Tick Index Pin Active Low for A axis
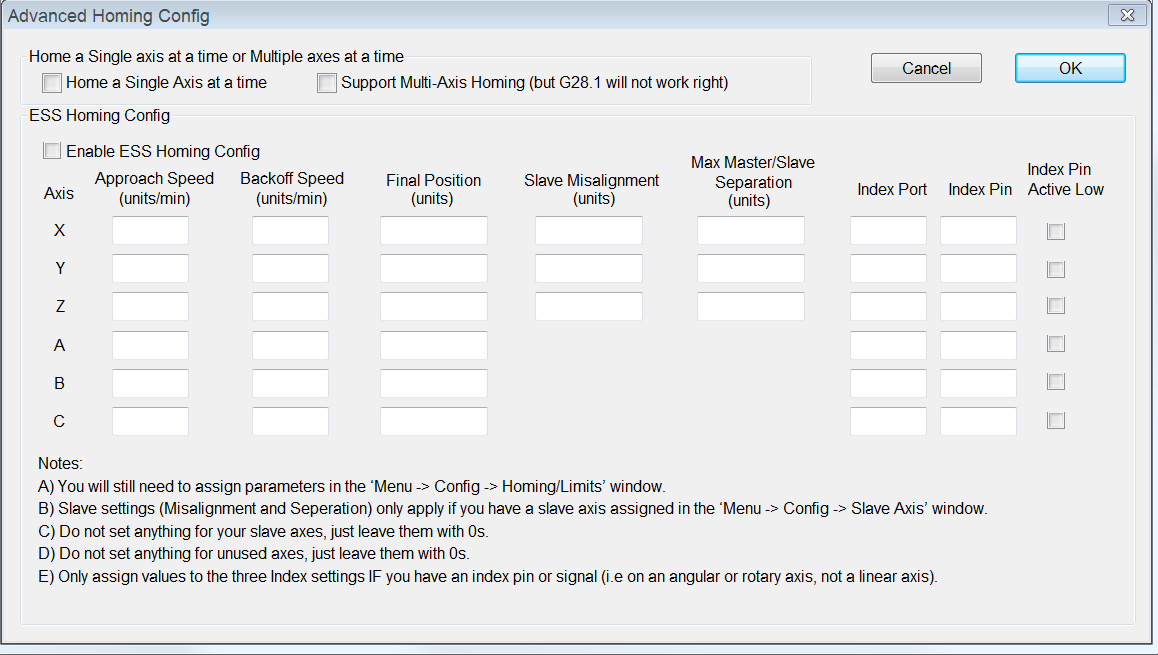 tap(1056, 344)
